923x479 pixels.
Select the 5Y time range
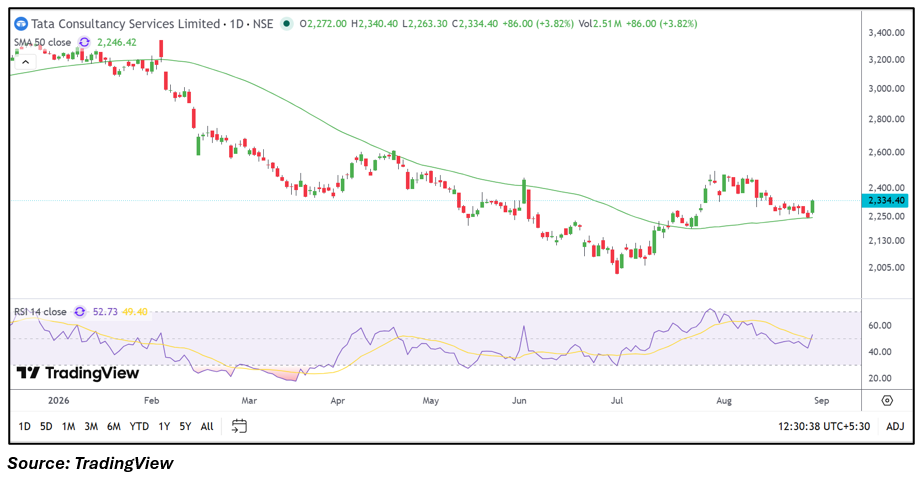pyautogui.click(x=185, y=427)
